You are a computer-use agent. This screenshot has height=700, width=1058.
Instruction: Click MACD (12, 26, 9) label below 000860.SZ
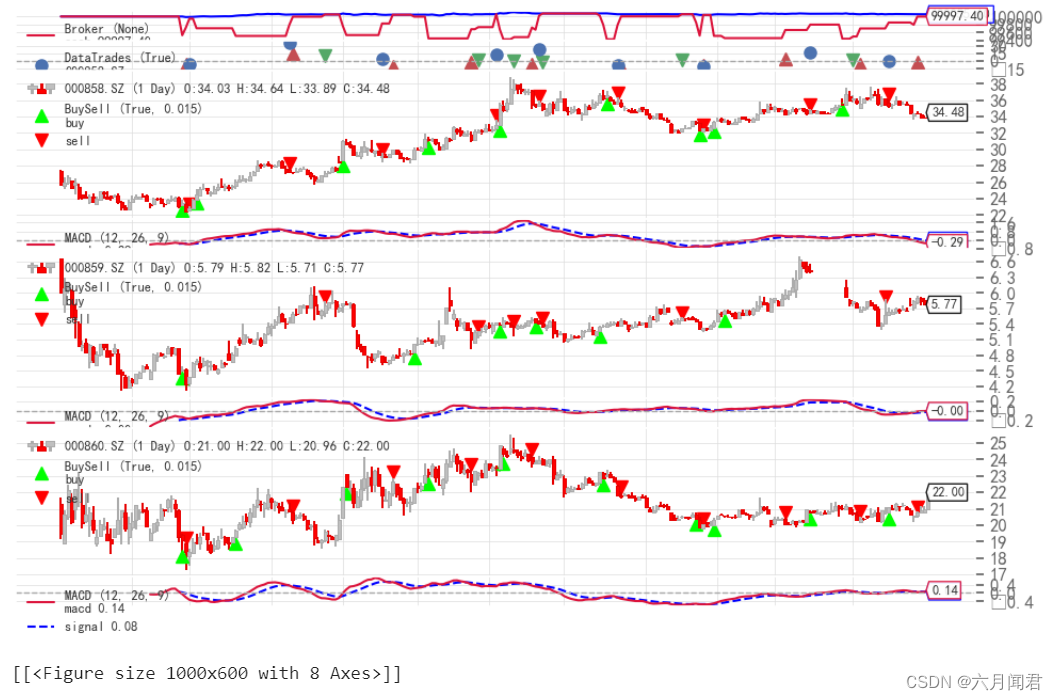(116, 595)
